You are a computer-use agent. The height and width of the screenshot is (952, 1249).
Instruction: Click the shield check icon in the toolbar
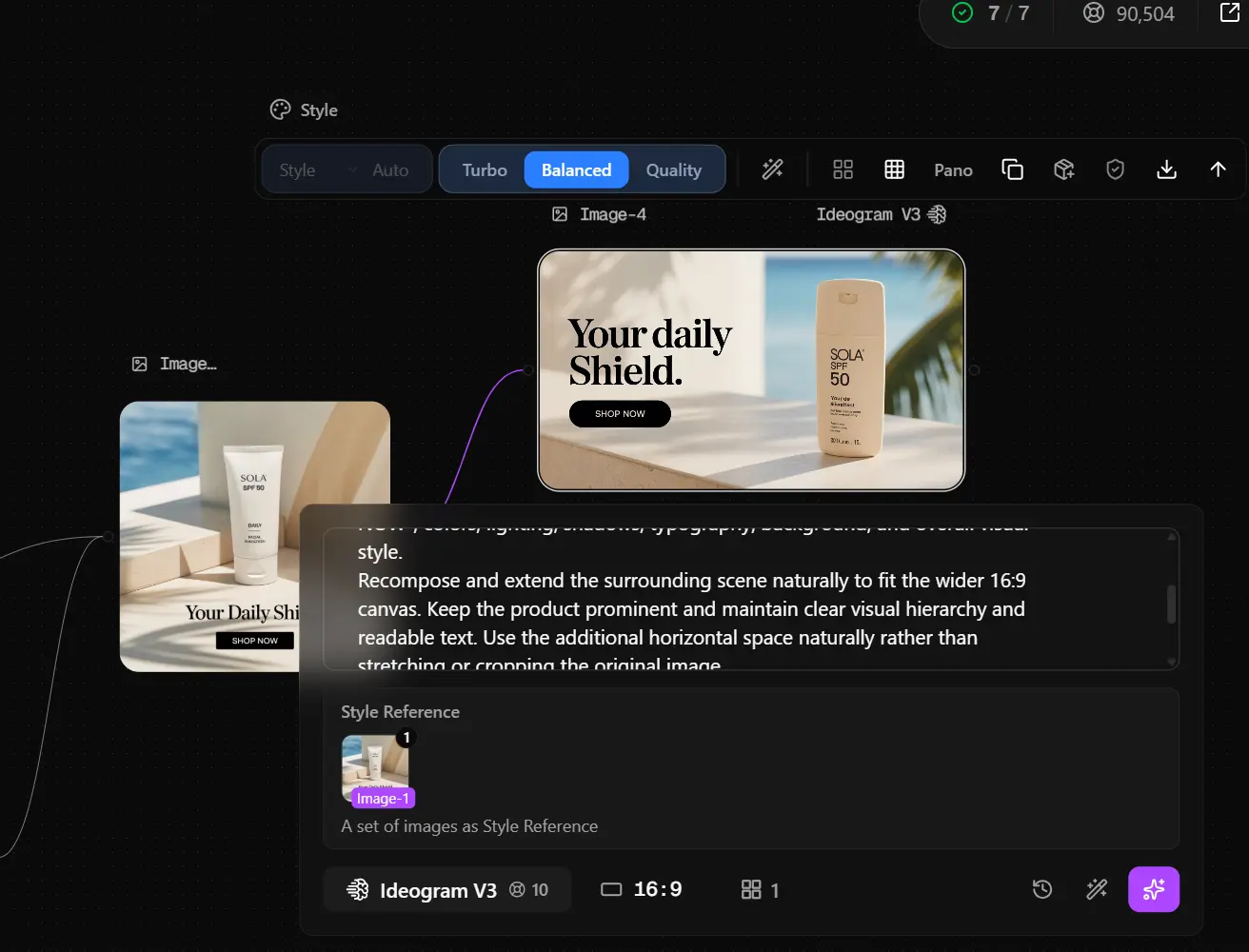point(1115,169)
